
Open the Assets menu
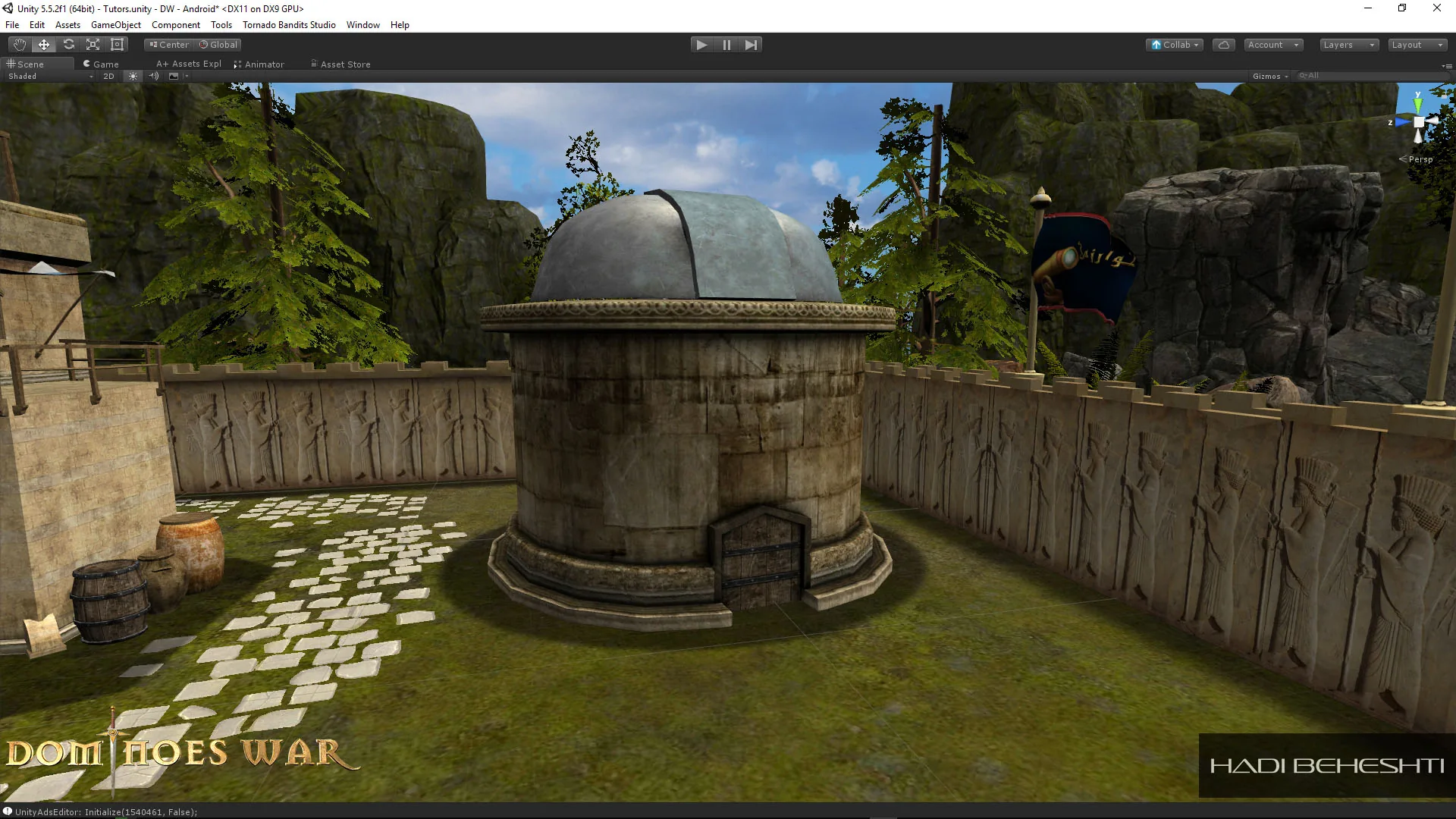[x=67, y=25]
